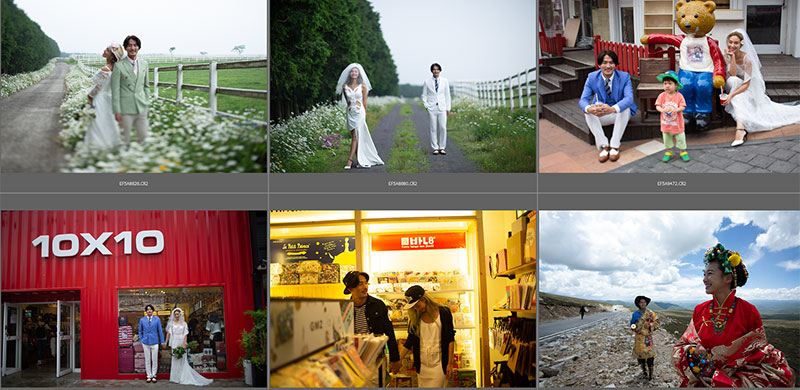This screenshot has height=390, width=800.
Task: Select the red traditional dress mountain photo
Action: point(669,299)
